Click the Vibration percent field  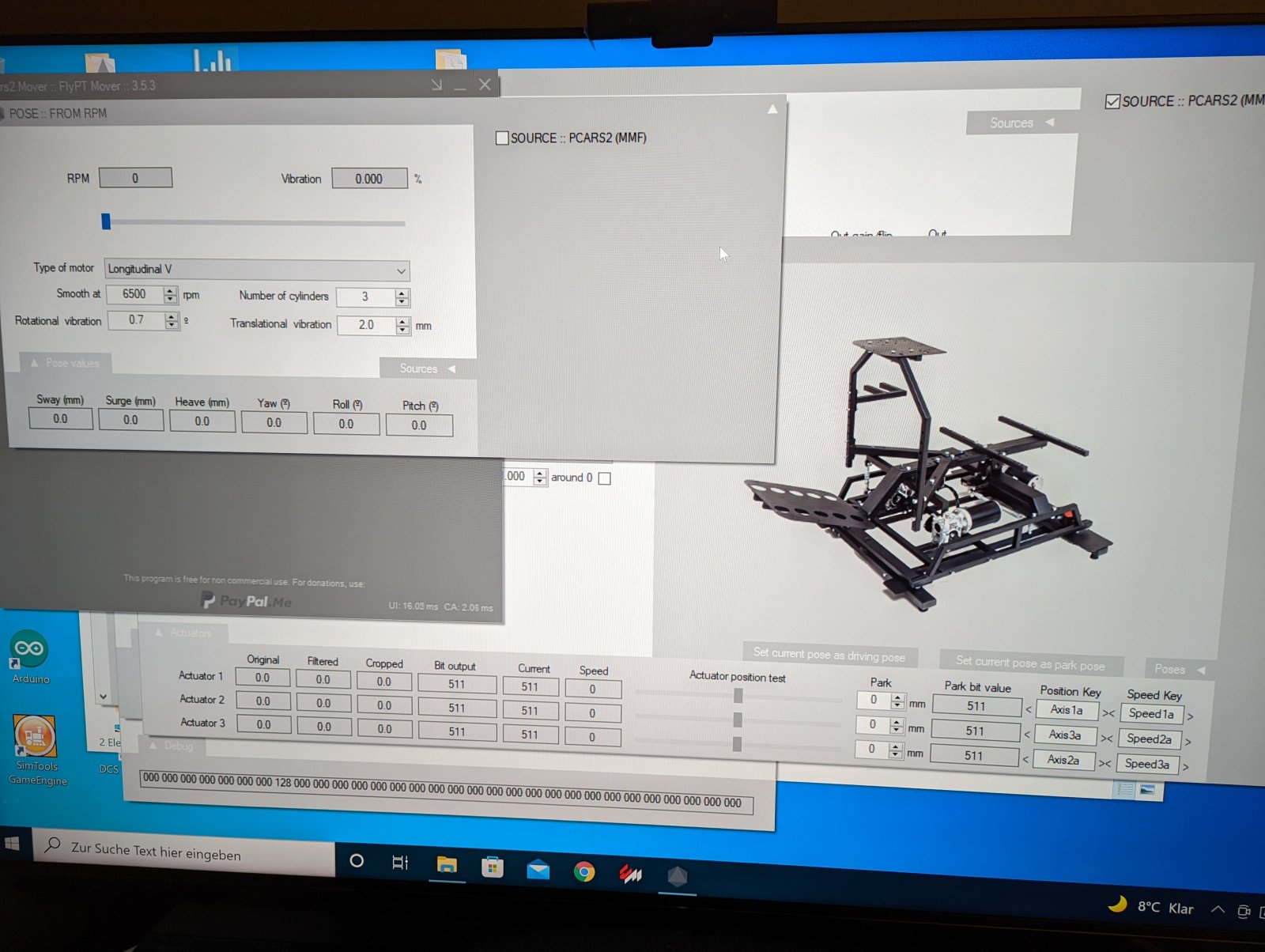click(369, 179)
